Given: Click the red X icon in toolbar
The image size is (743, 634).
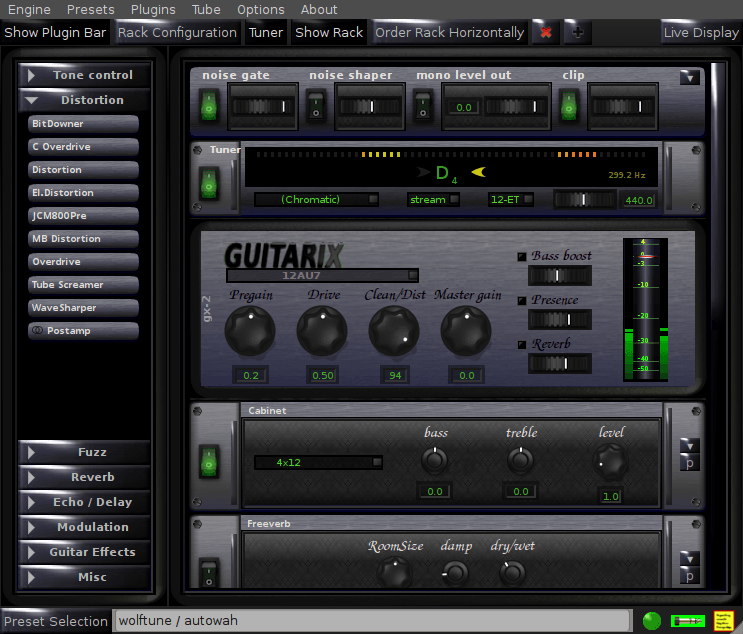Looking at the screenshot, I should coord(546,32).
